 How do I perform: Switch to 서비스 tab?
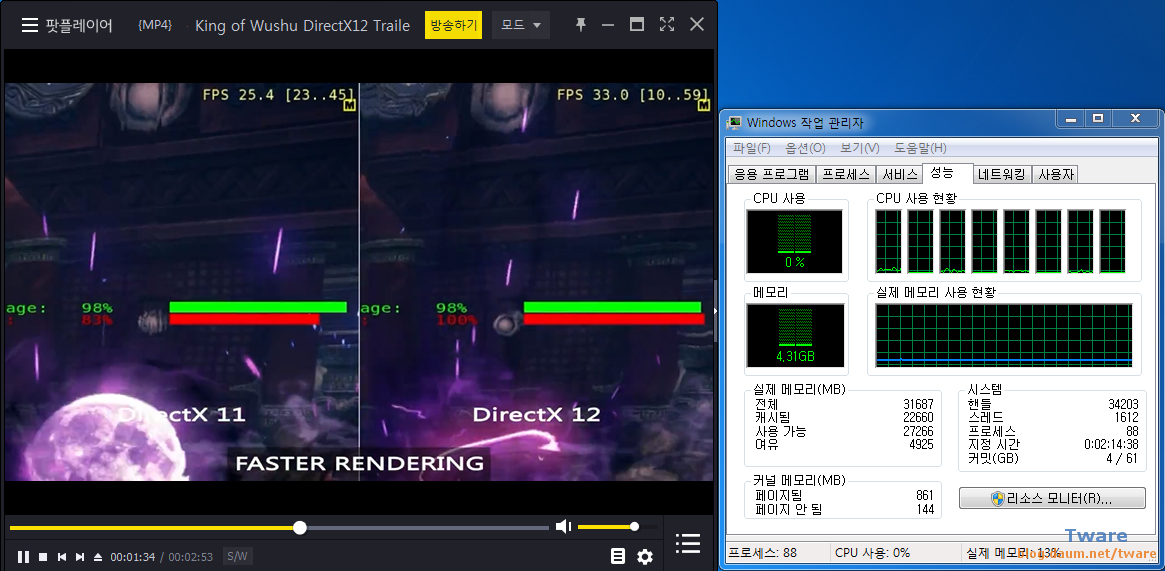pos(899,174)
